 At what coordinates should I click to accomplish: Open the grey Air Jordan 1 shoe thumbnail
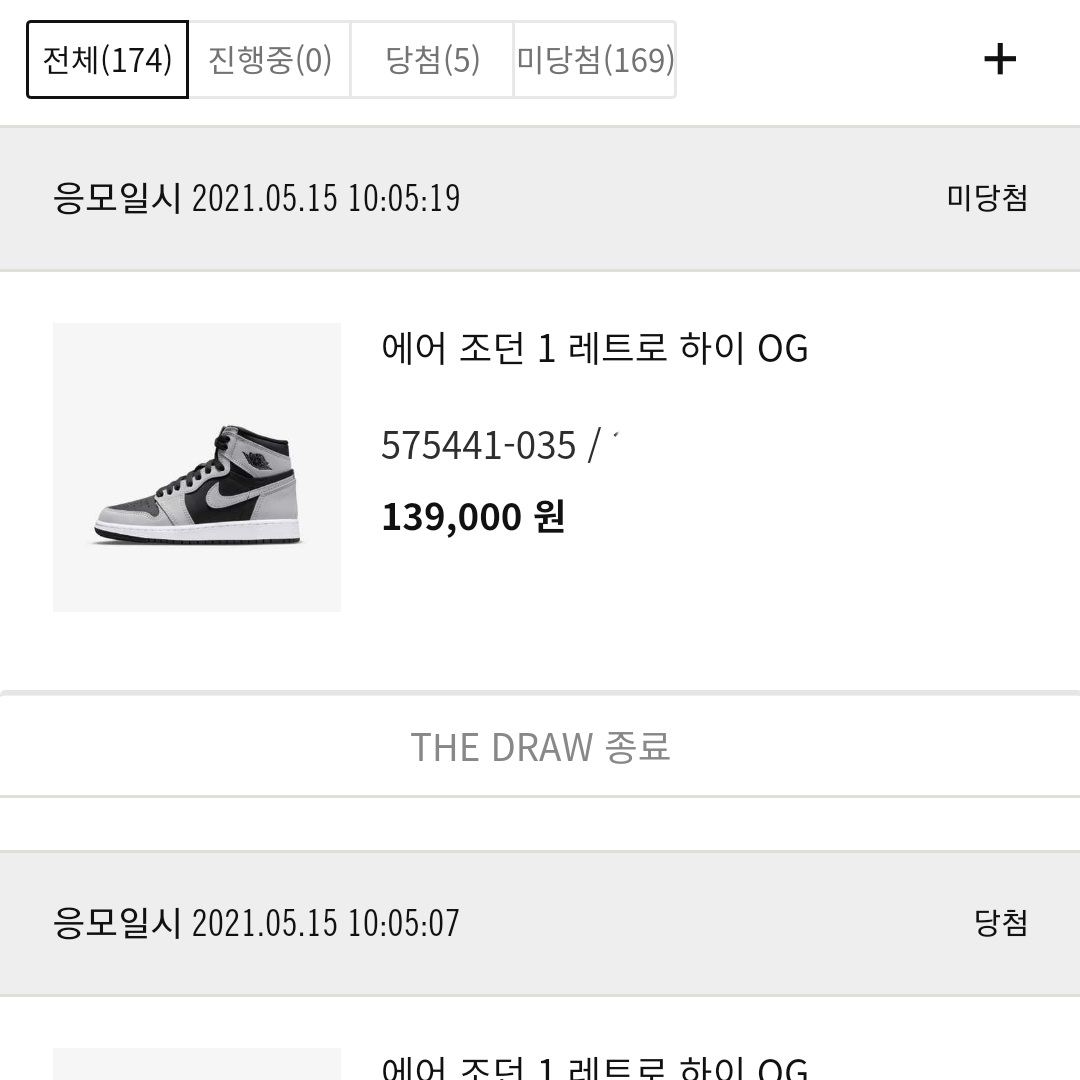(x=197, y=467)
